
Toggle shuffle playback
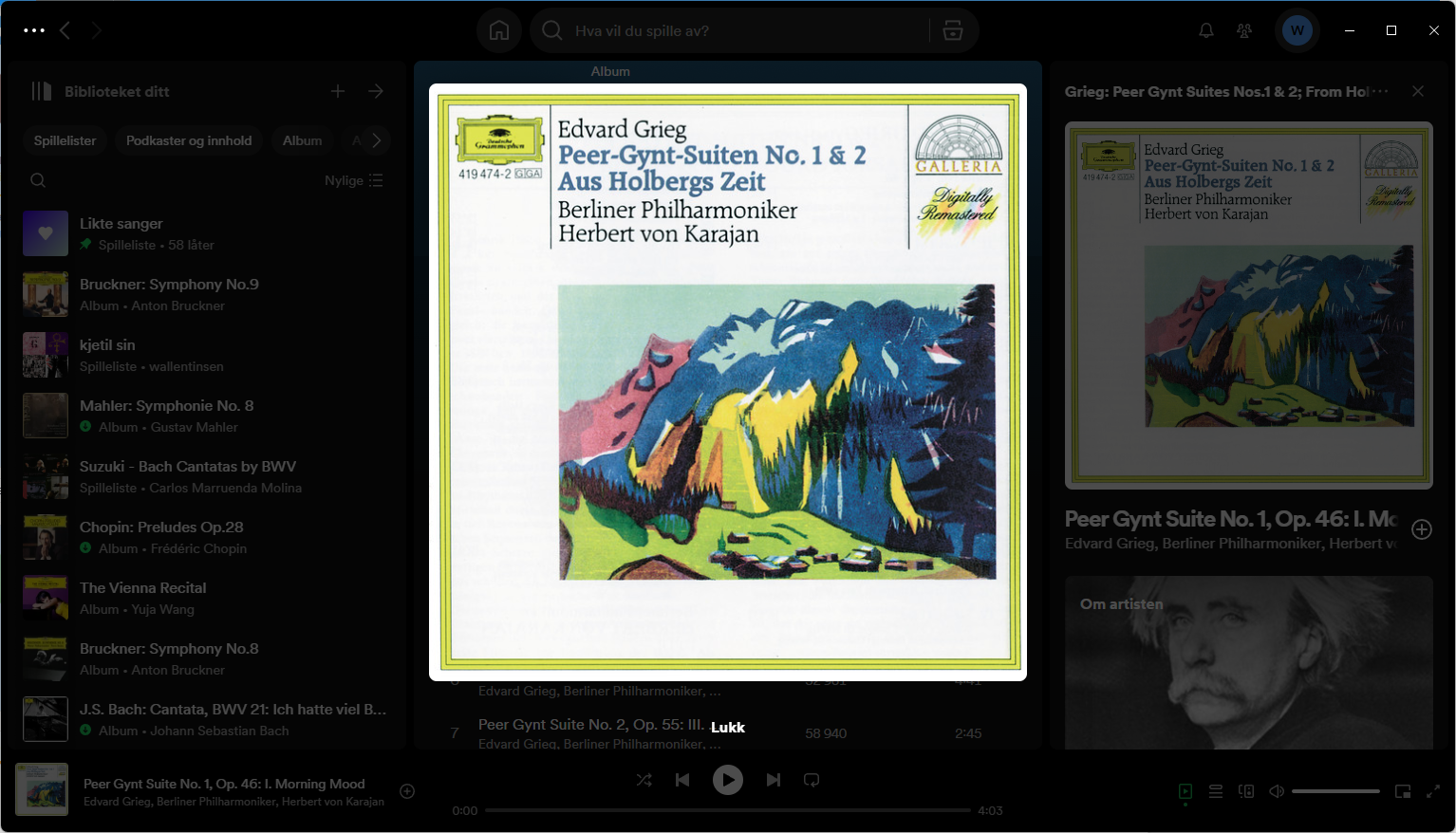click(644, 780)
